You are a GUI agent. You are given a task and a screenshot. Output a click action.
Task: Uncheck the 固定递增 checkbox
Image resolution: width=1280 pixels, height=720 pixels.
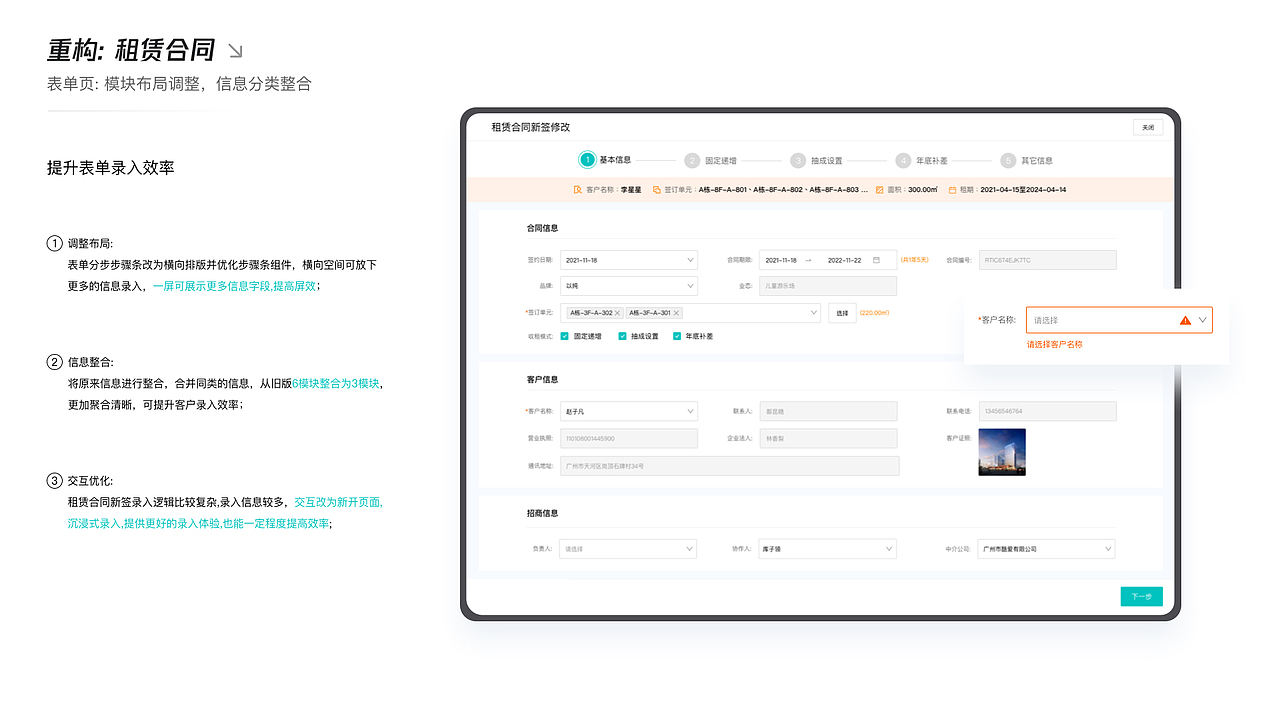coord(564,335)
